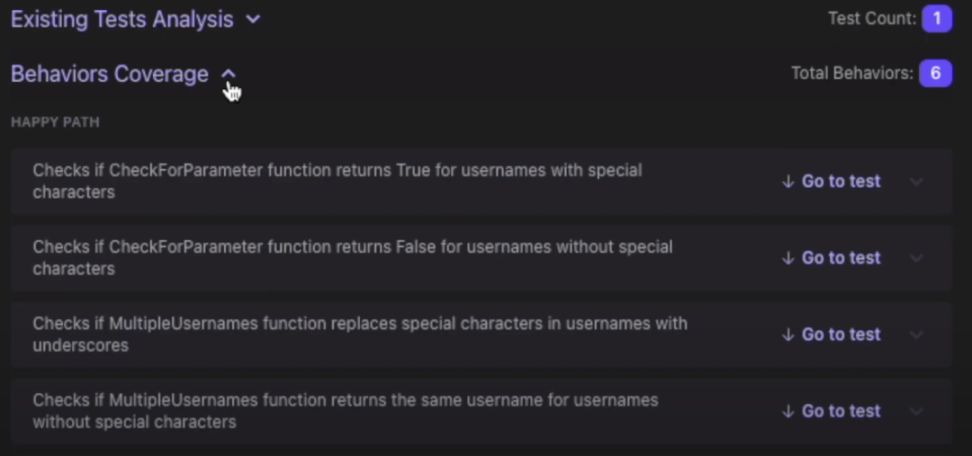This screenshot has width=972, height=456.
Task: Click the Existing Tests Analysis heading
Action: pyautogui.click(x=122, y=19)
